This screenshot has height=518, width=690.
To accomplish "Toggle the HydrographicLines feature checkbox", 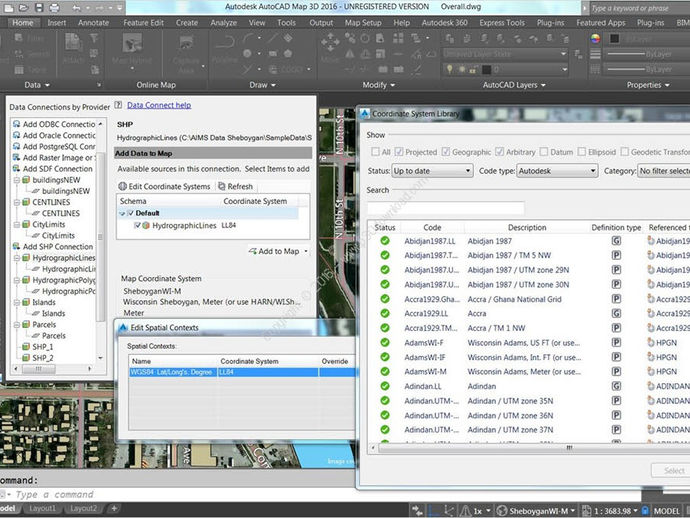I will point(137,225).
